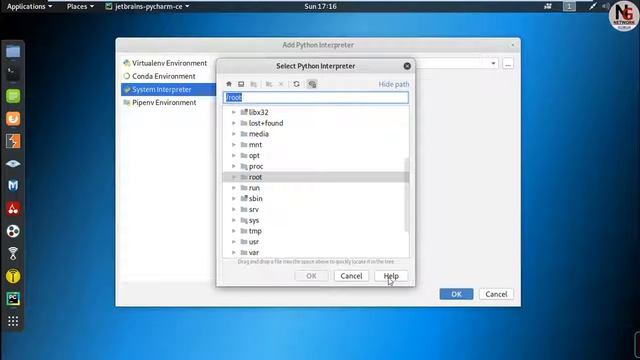This screenshot has height=360, width=640.
Task: Open the files icon at dock top
Action: click(13, 51)
